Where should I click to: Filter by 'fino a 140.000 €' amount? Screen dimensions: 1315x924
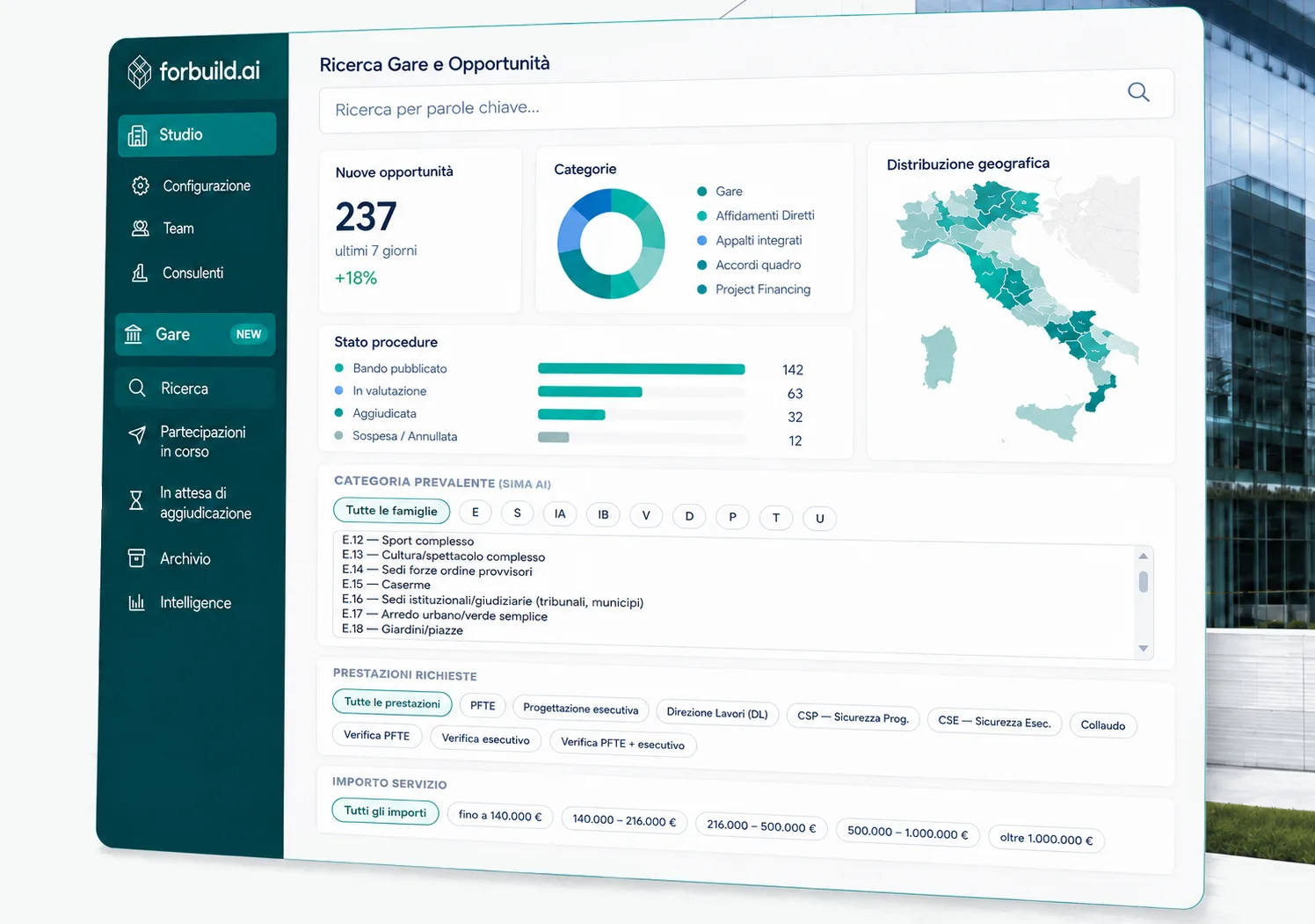(x=500, y=816)
